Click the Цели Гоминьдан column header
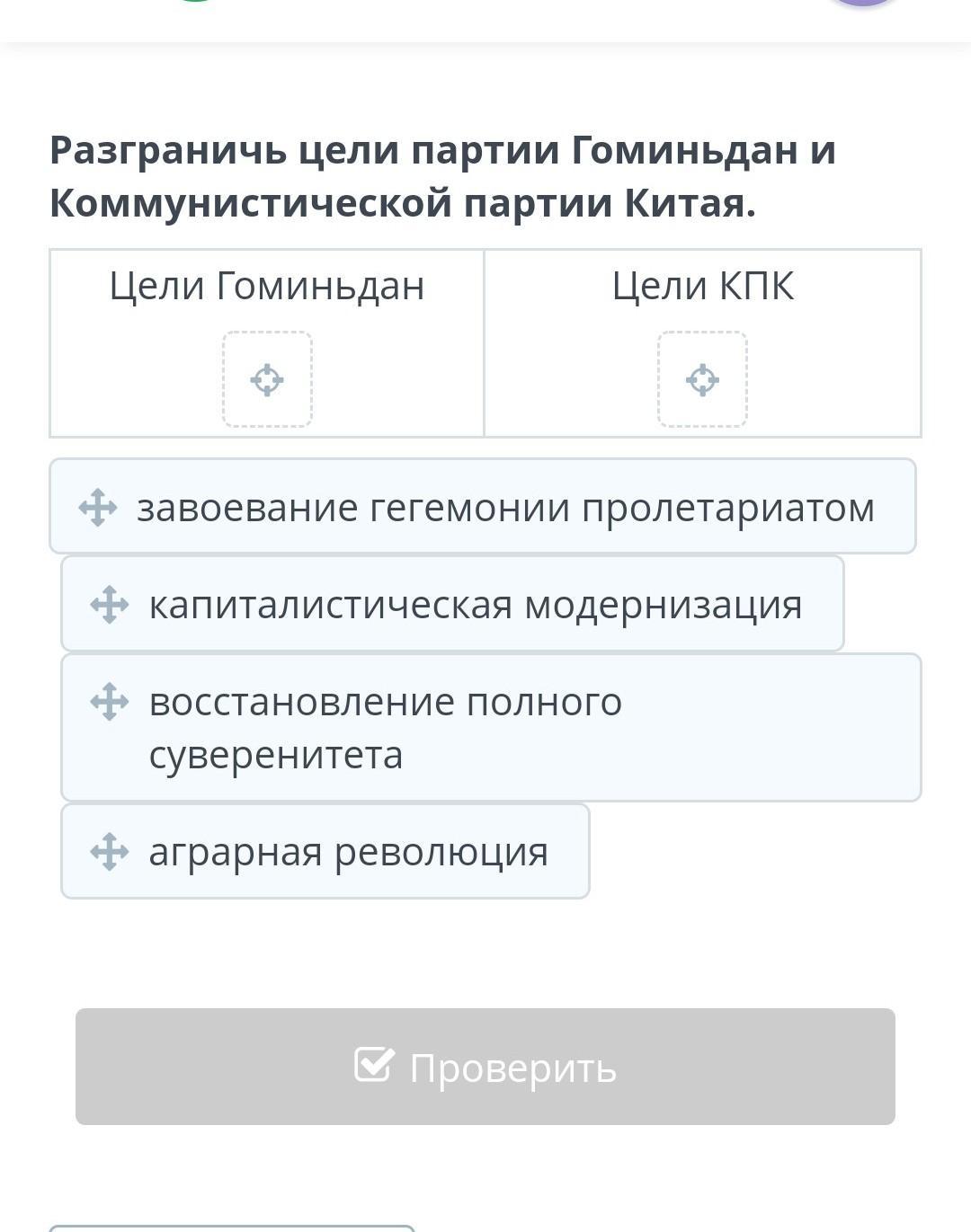 pyautogui.click(x=267, y=286)
